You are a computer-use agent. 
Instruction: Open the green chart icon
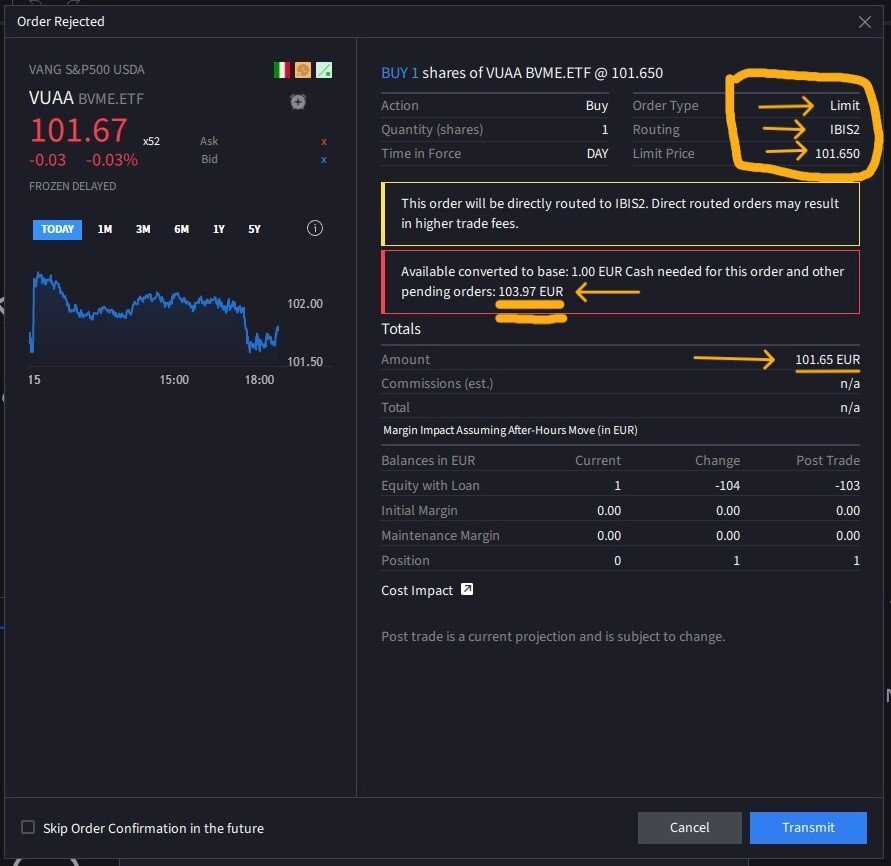(x=324, y=70)
